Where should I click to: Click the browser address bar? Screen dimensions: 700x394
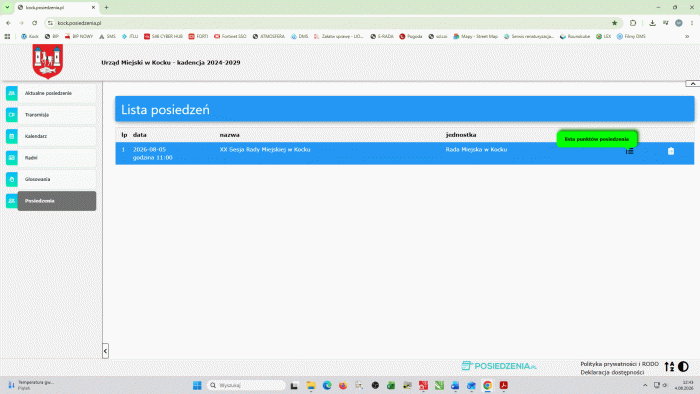330,23
